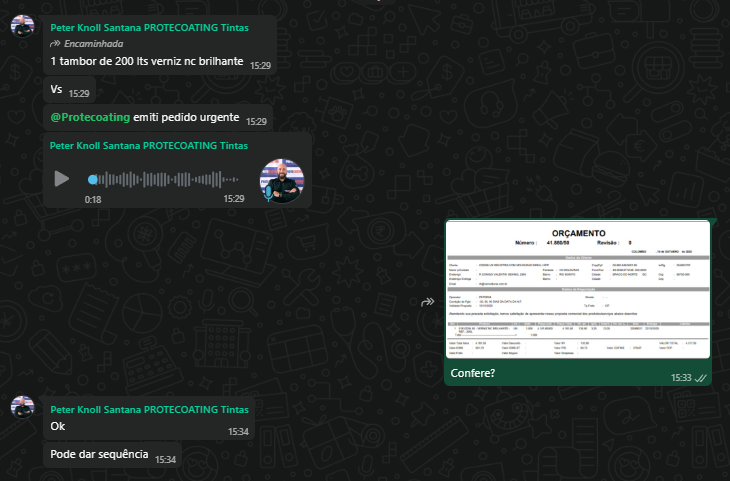This screenshot has height=481, width=730.
Task: Click profile photo inside the voice message
Action: [281, 180]
